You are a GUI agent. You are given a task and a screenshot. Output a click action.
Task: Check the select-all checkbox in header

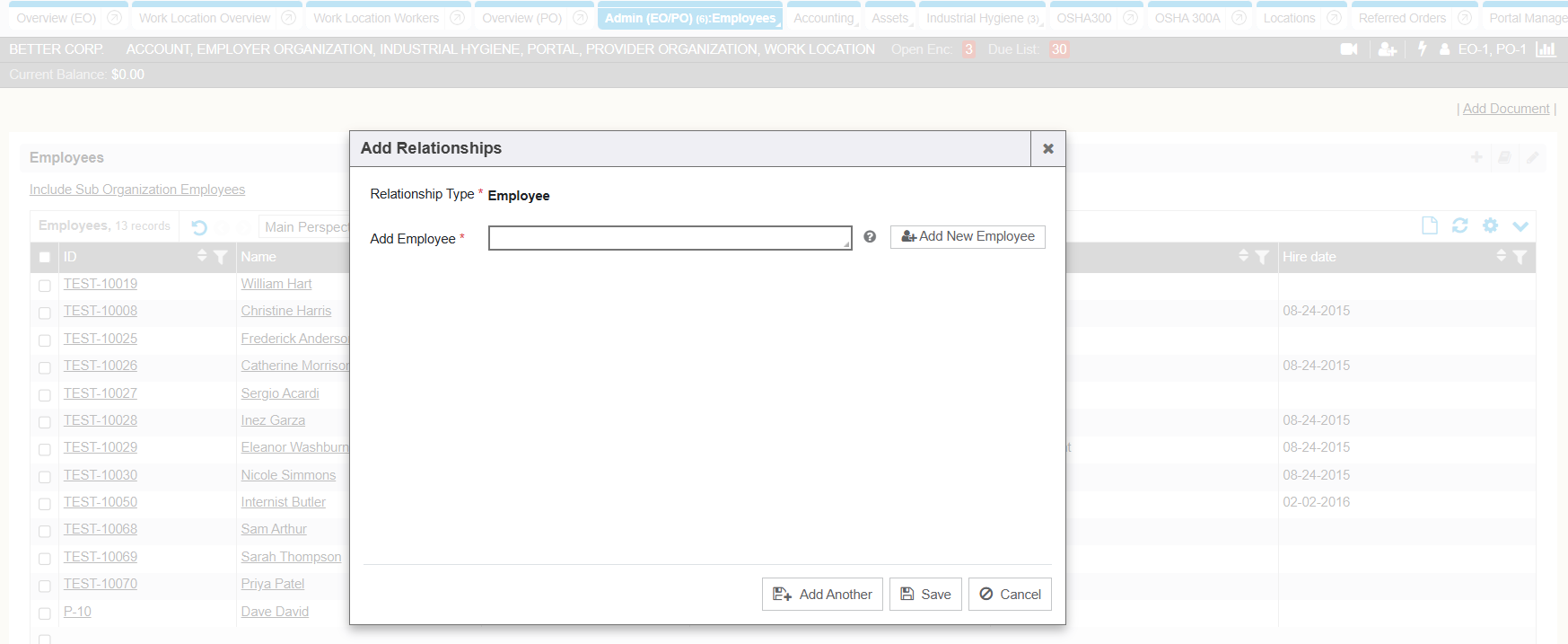coord(45,258)
